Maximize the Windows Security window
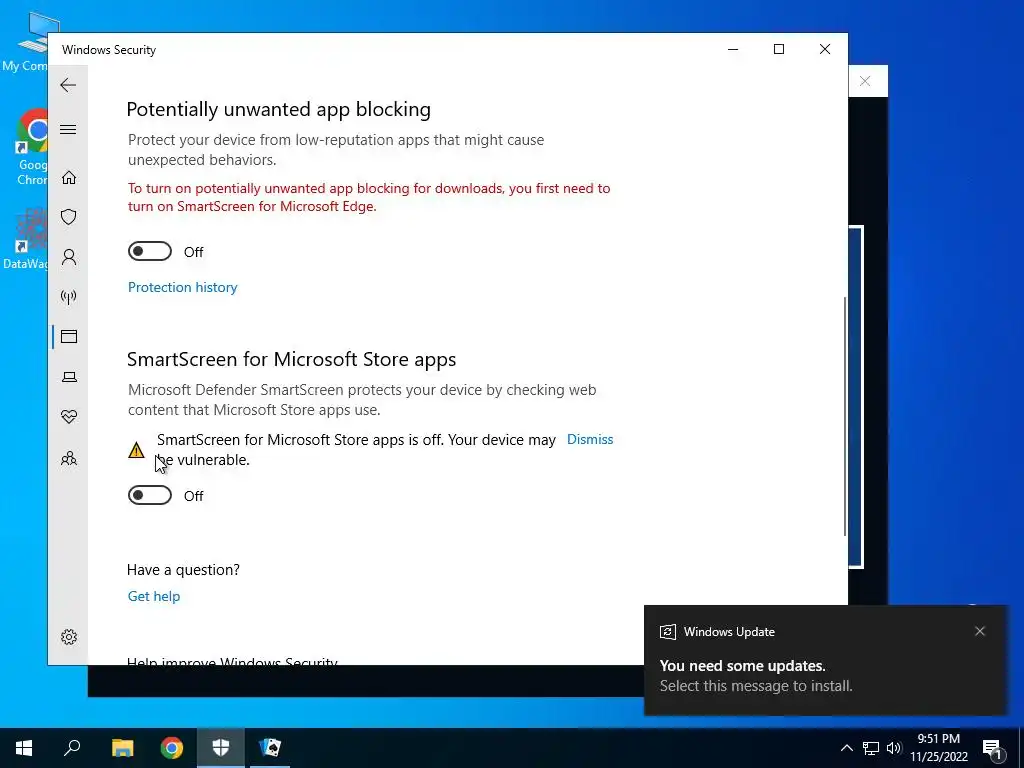 778,49
